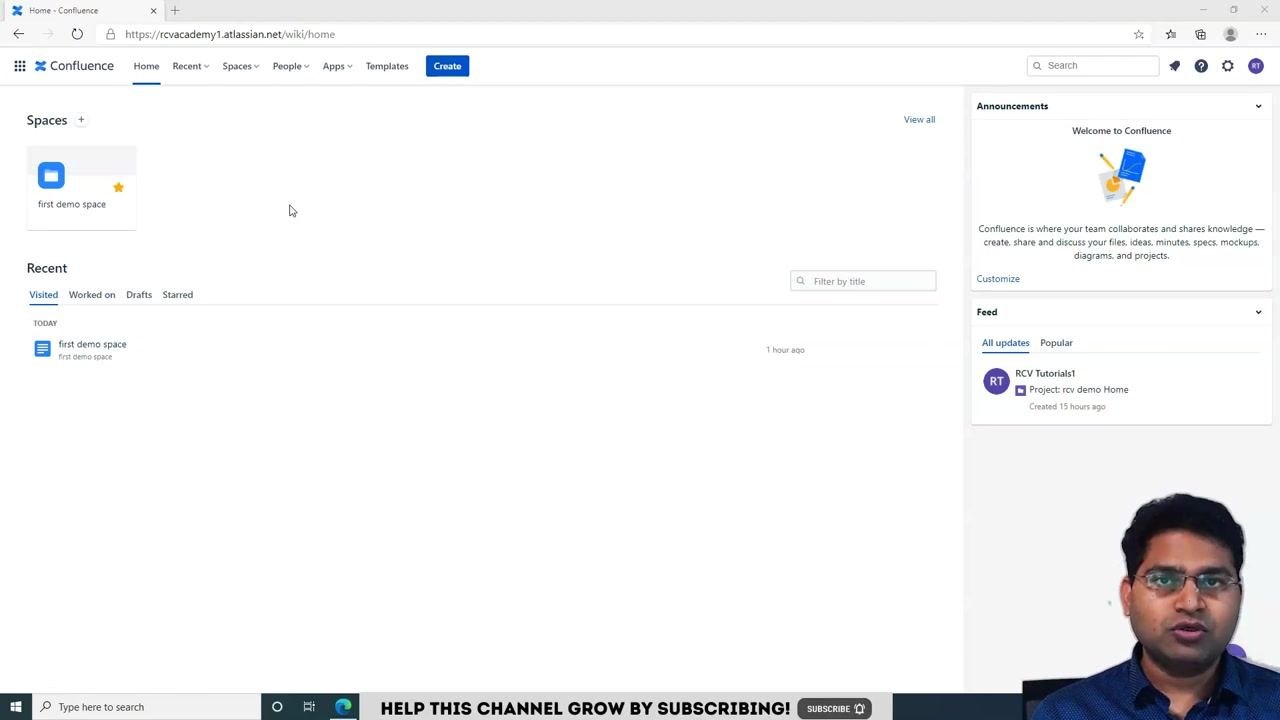Open first demo space recent page link

point(92,344)
